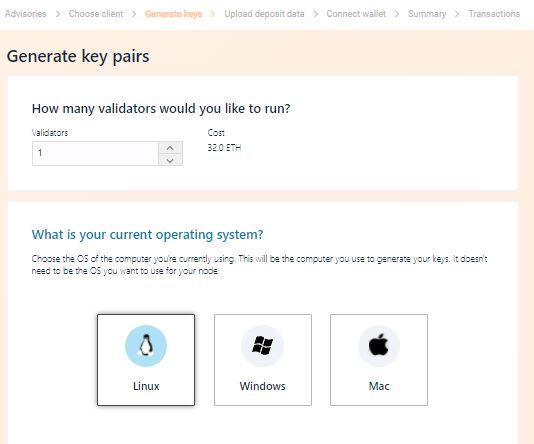534x444 pixels.
Task: Go to the Advisories step
Action: pos(26,14)
